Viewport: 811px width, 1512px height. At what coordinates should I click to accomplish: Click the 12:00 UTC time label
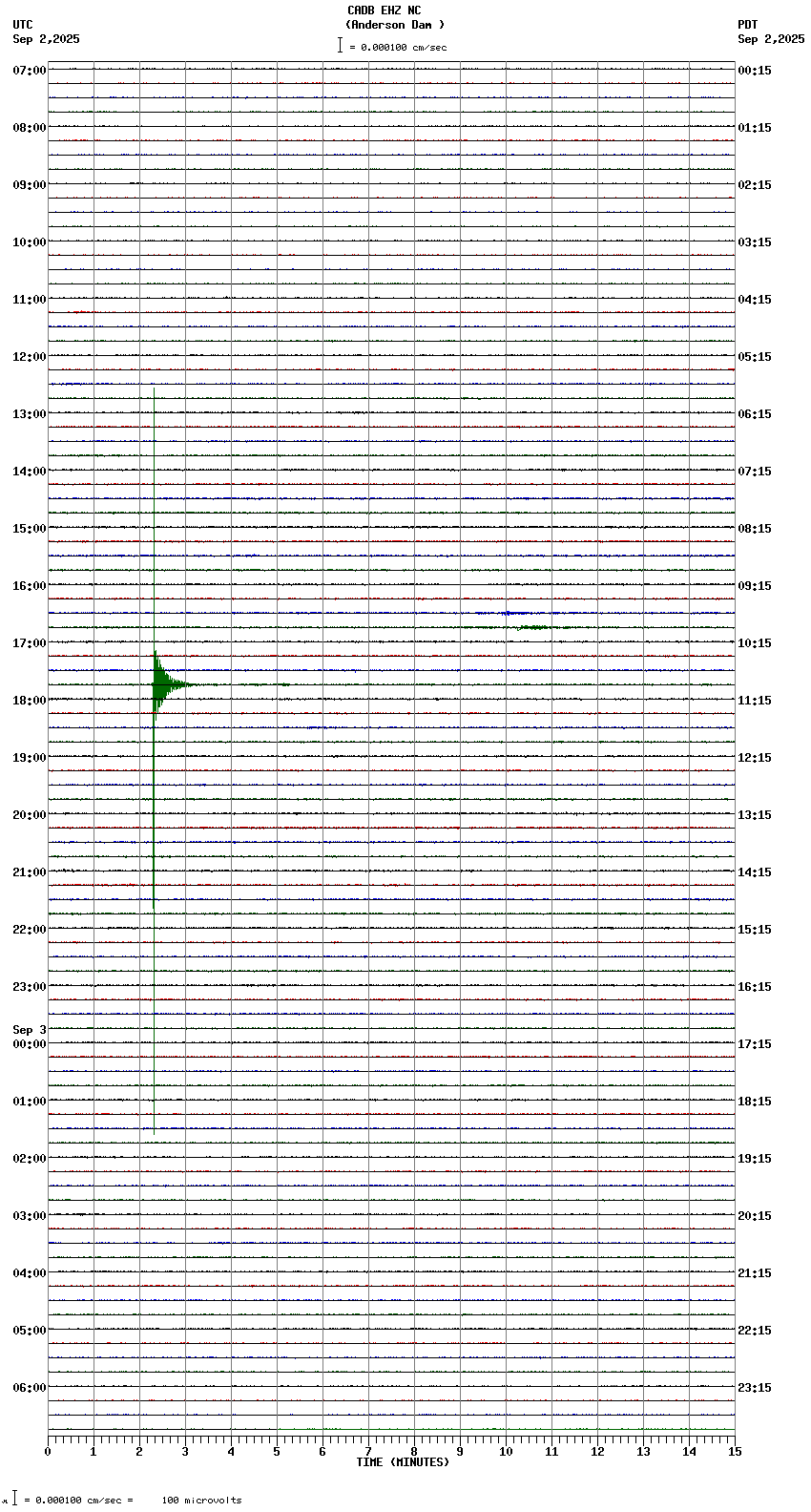point(30,357)
